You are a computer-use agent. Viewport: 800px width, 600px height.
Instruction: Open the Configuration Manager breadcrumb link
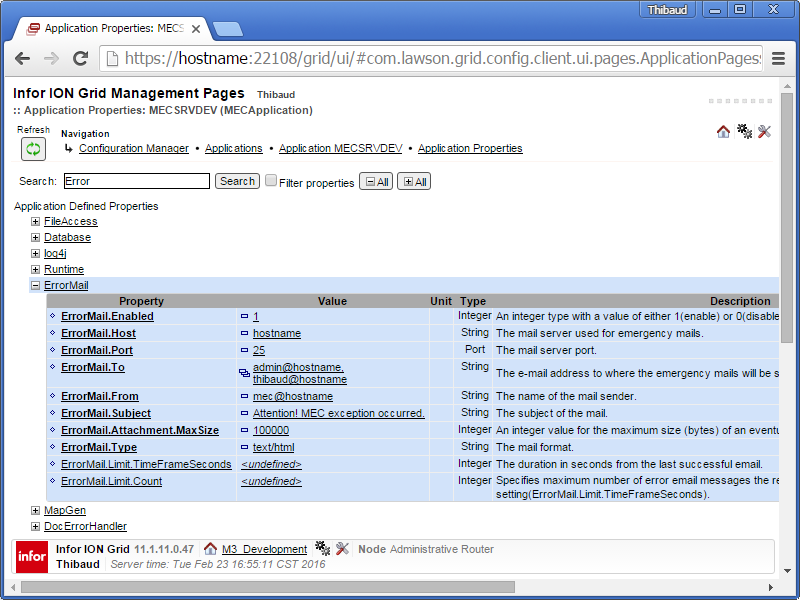(x=134, y=148)
